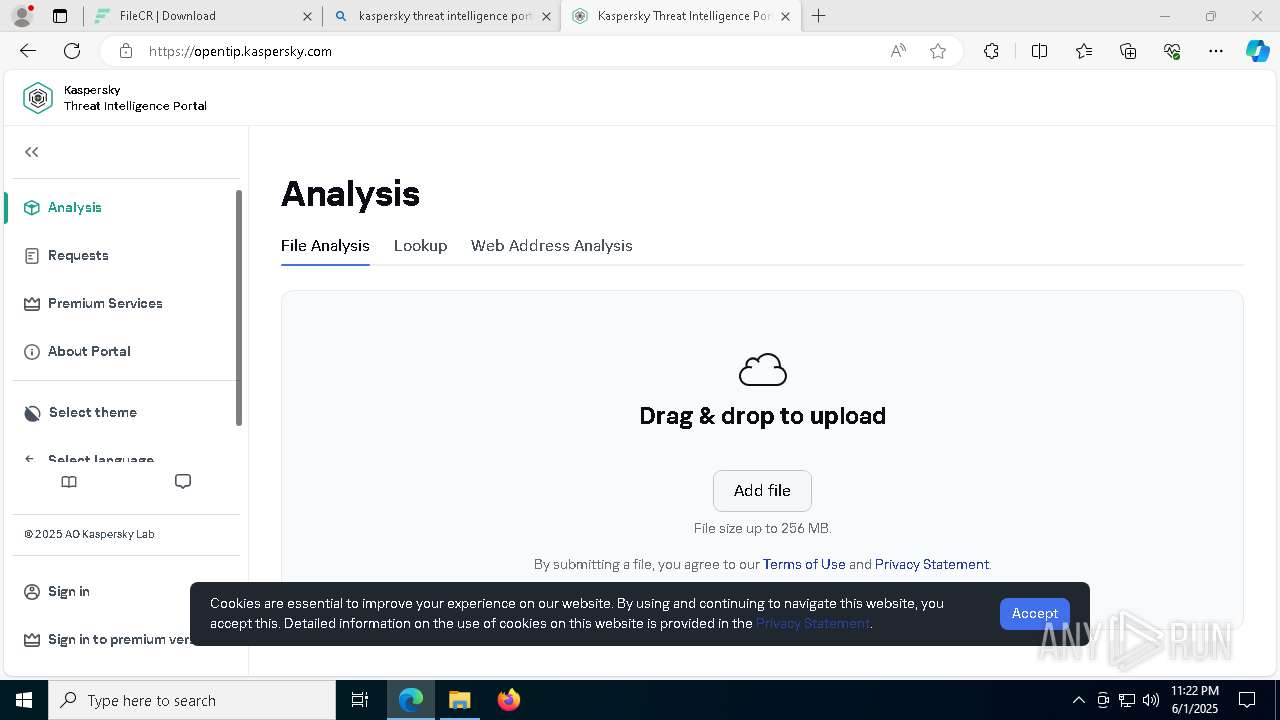1280x720 pixels.
Task: Accept the cookies notice
Action: pyautogui.click(x=1034, y=613)
